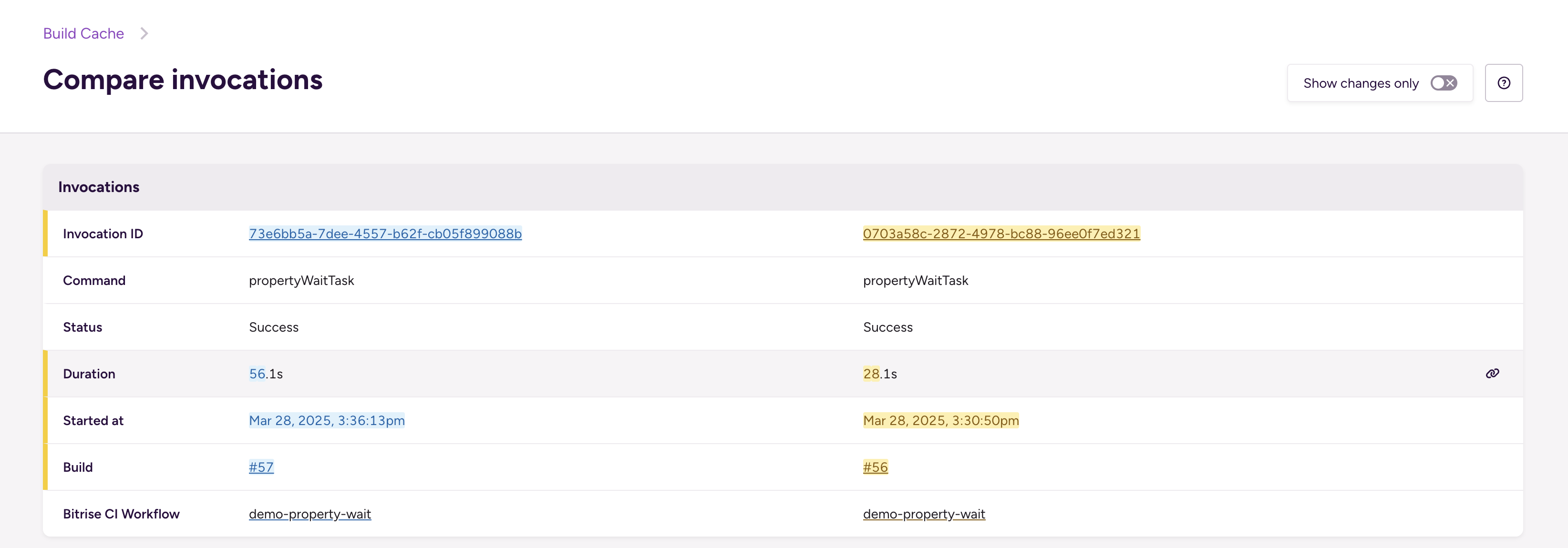Select the 56.1s duration value
This screenshot has height=548, width=1568.
(x=266, y=374)
